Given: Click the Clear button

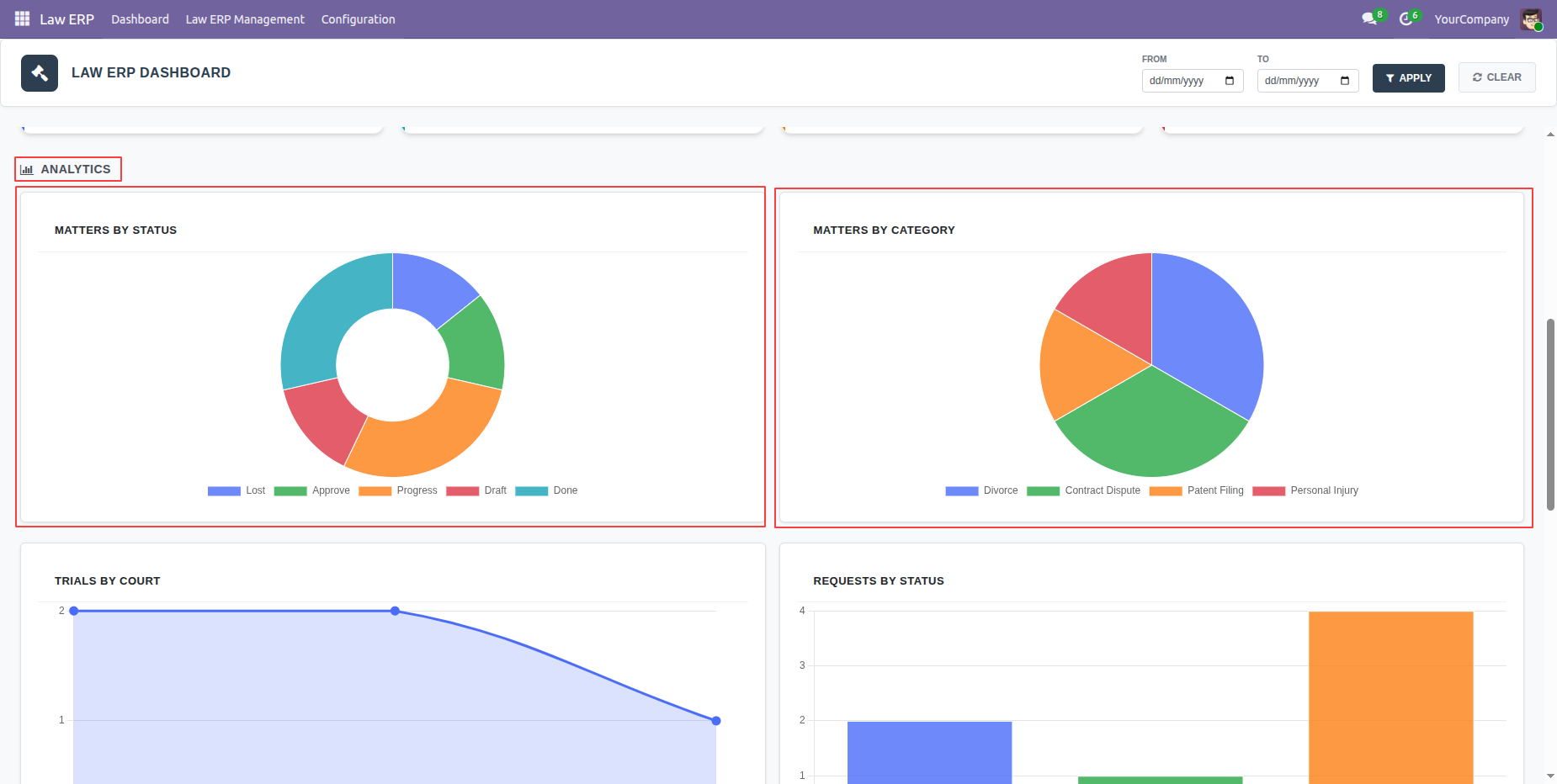Looking at the screenshot, I should click(1496, 77).
